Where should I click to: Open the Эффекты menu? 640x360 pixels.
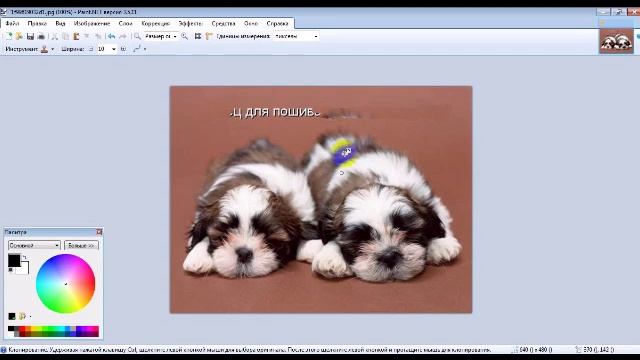click(190, 24)
